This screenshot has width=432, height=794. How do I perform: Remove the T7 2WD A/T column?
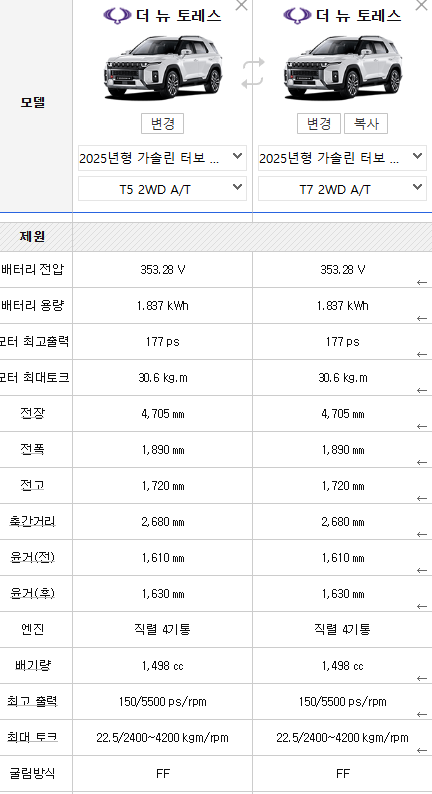421,5
